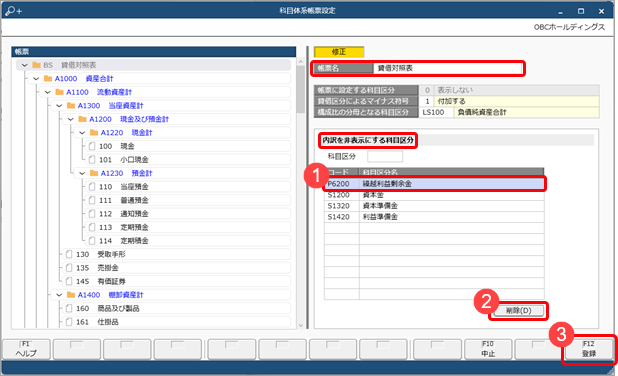
Task: Collapse the A1100 流動資産計 node chevron
Action: point(48,92)
